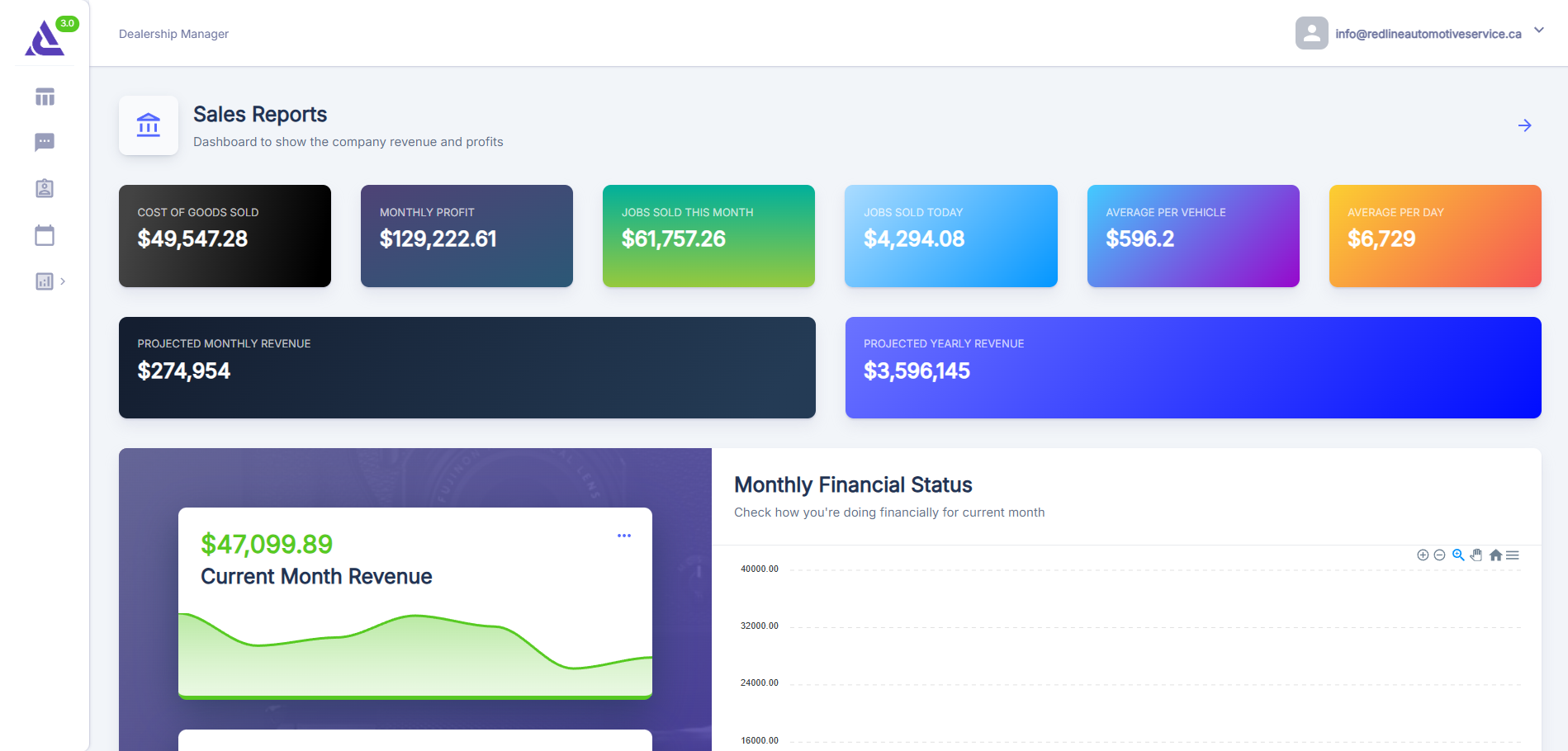The height and width of the screenshot is (751, 1568).
Task: Activate the panning tool on the chart
Action: coord(1477,555)
